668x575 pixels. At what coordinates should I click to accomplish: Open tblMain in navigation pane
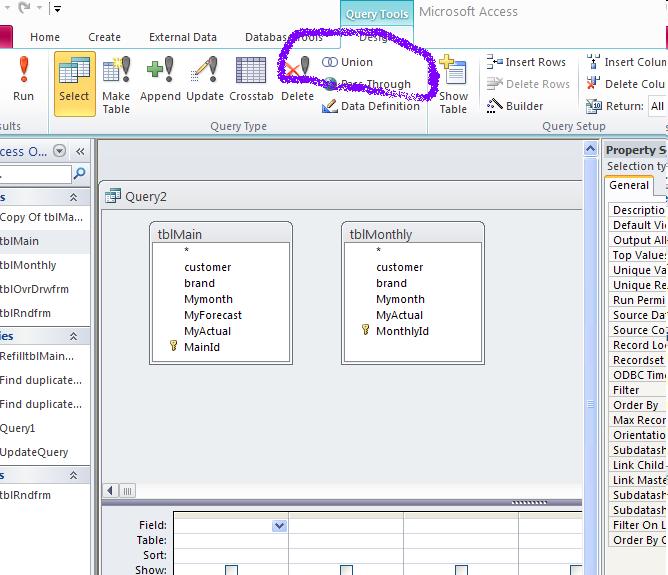pyautogui.click(x=44, y=241)
